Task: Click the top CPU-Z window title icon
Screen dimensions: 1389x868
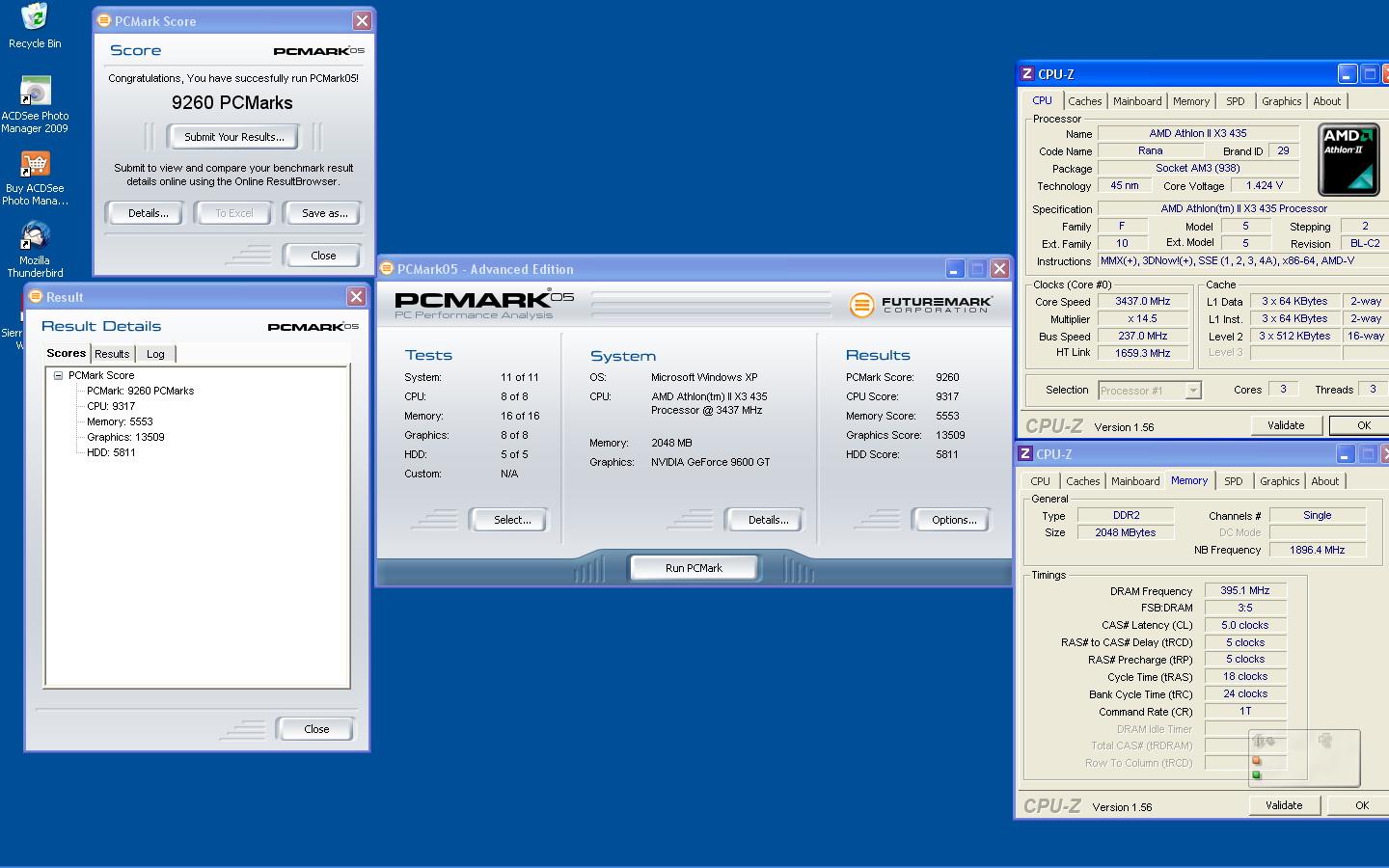Action: click(x=1026, y=73)
